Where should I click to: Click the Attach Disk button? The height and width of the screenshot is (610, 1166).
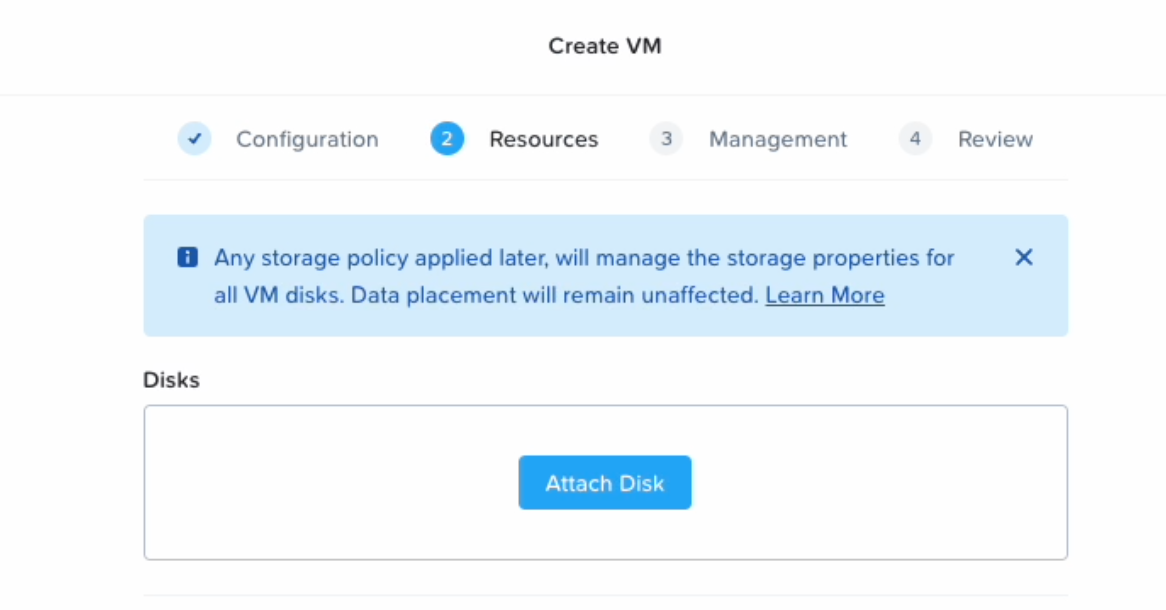click(604, 482)
